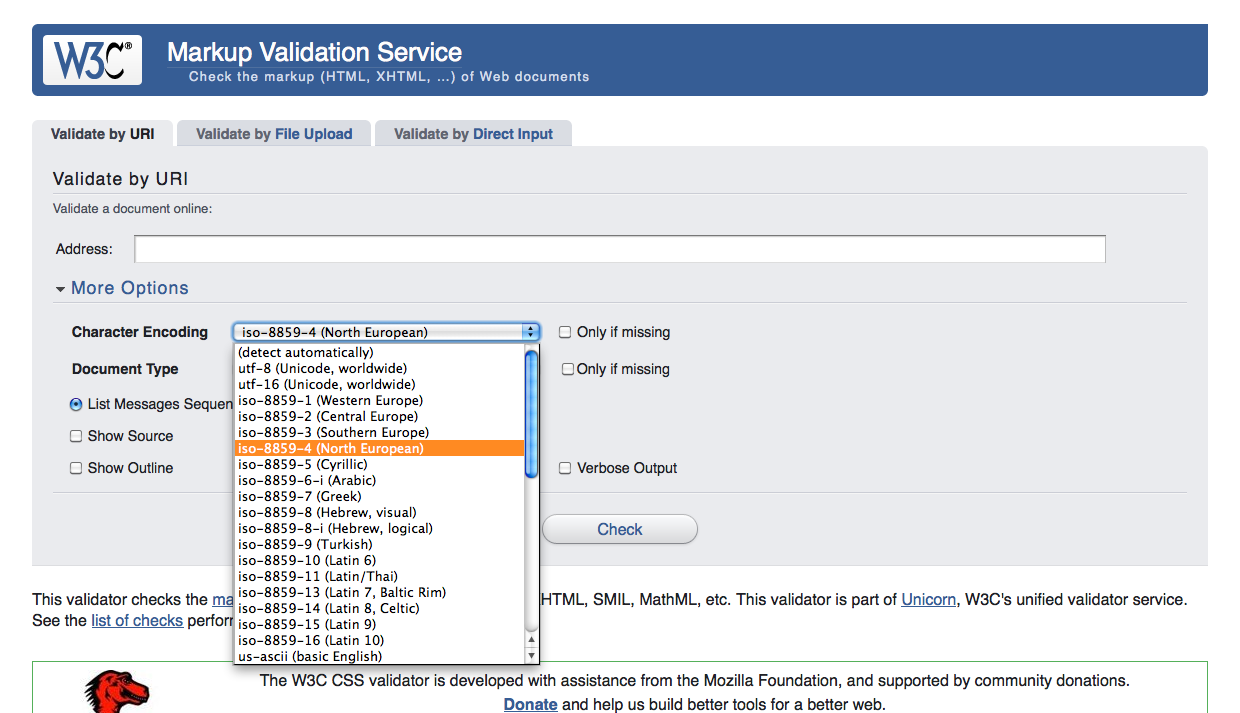Click the Mozilla dinosaur logo

(x=116, y=691)
